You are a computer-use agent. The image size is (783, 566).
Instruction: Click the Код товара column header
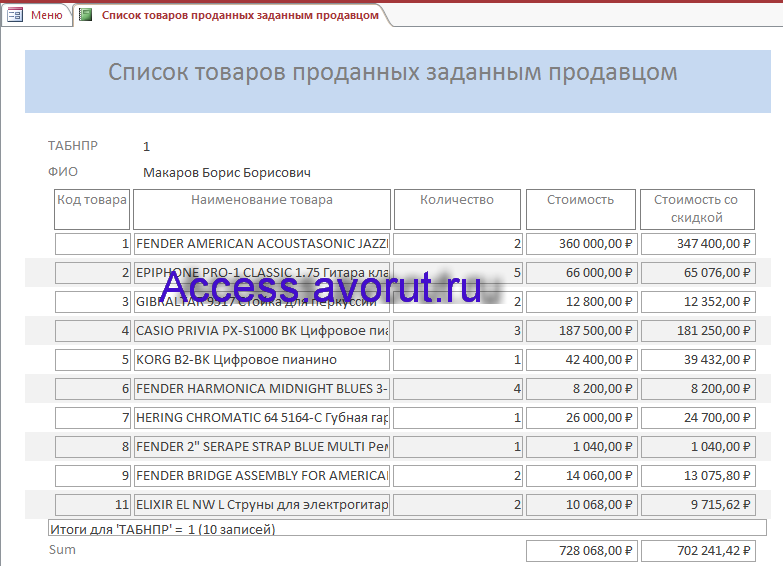click(x=92, y=209)
